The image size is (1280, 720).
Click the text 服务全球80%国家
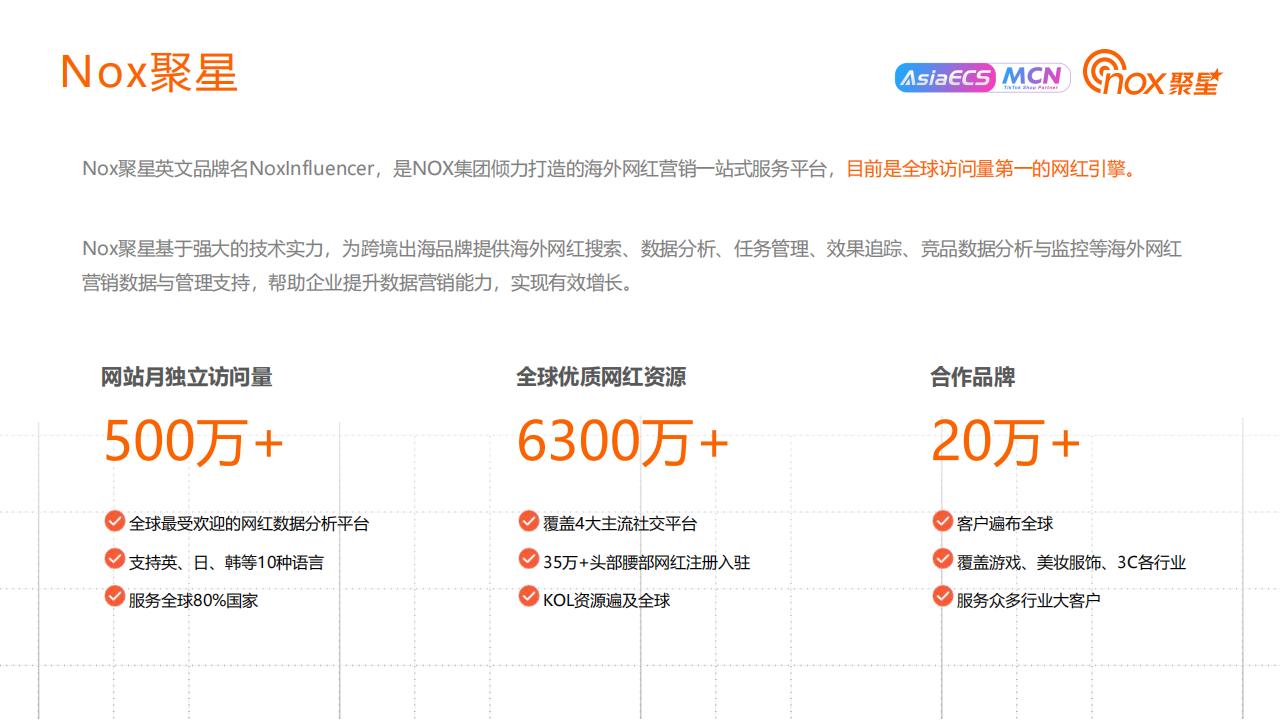pyautogui.click(x=193, y=600)
